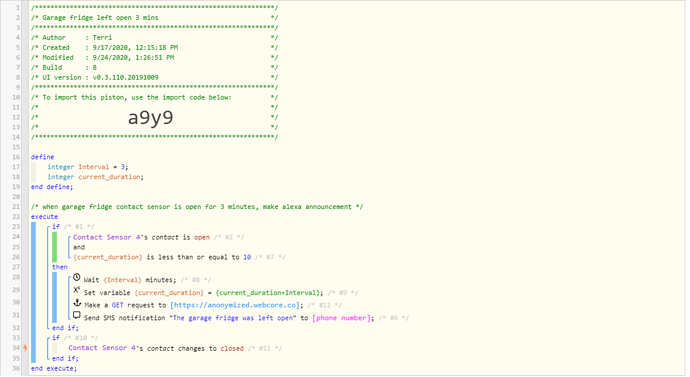Click the current_duration variable definition
This screenshot has width=690, height=377.
(x=95, y=177)
